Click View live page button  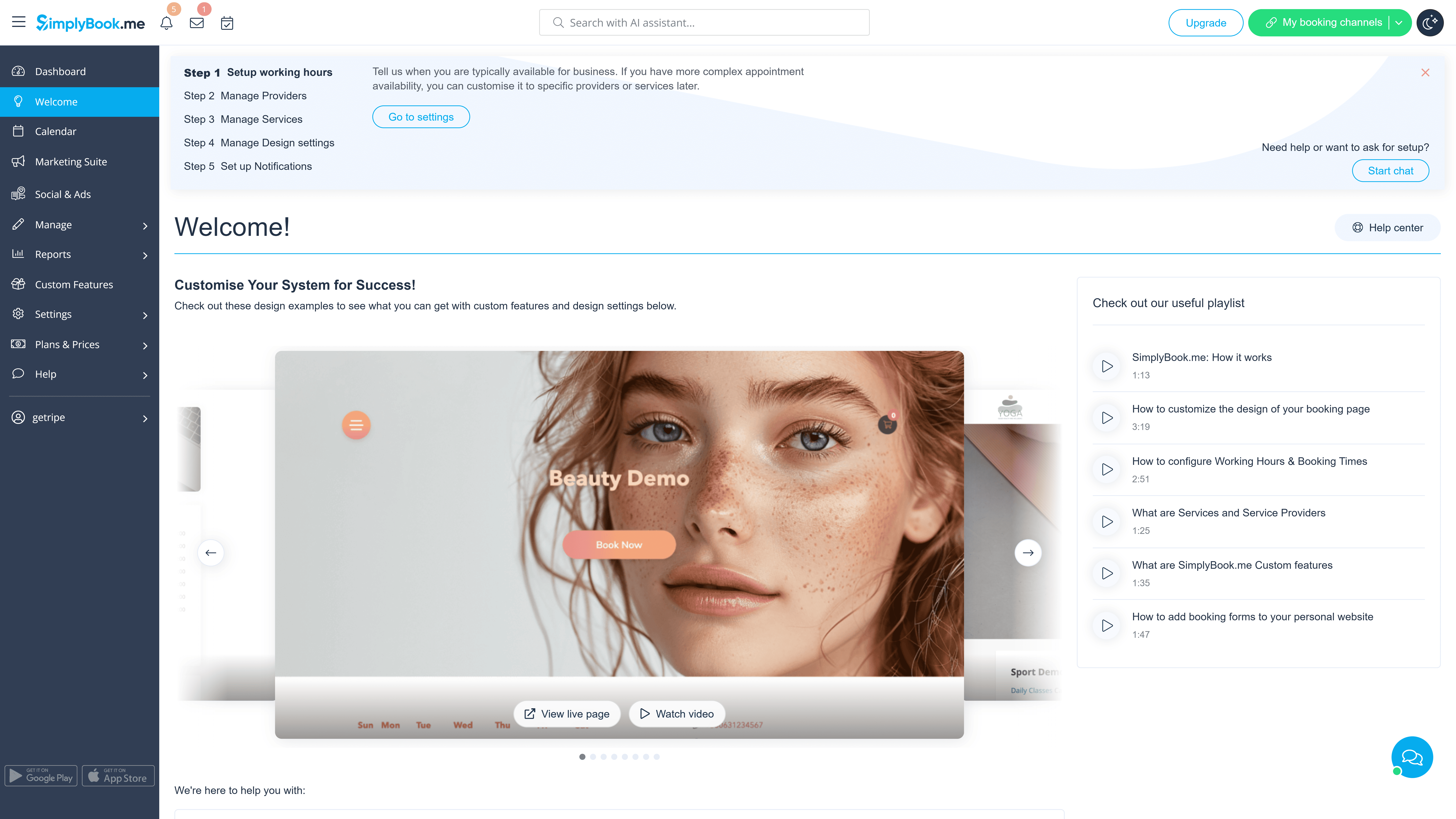567,714
